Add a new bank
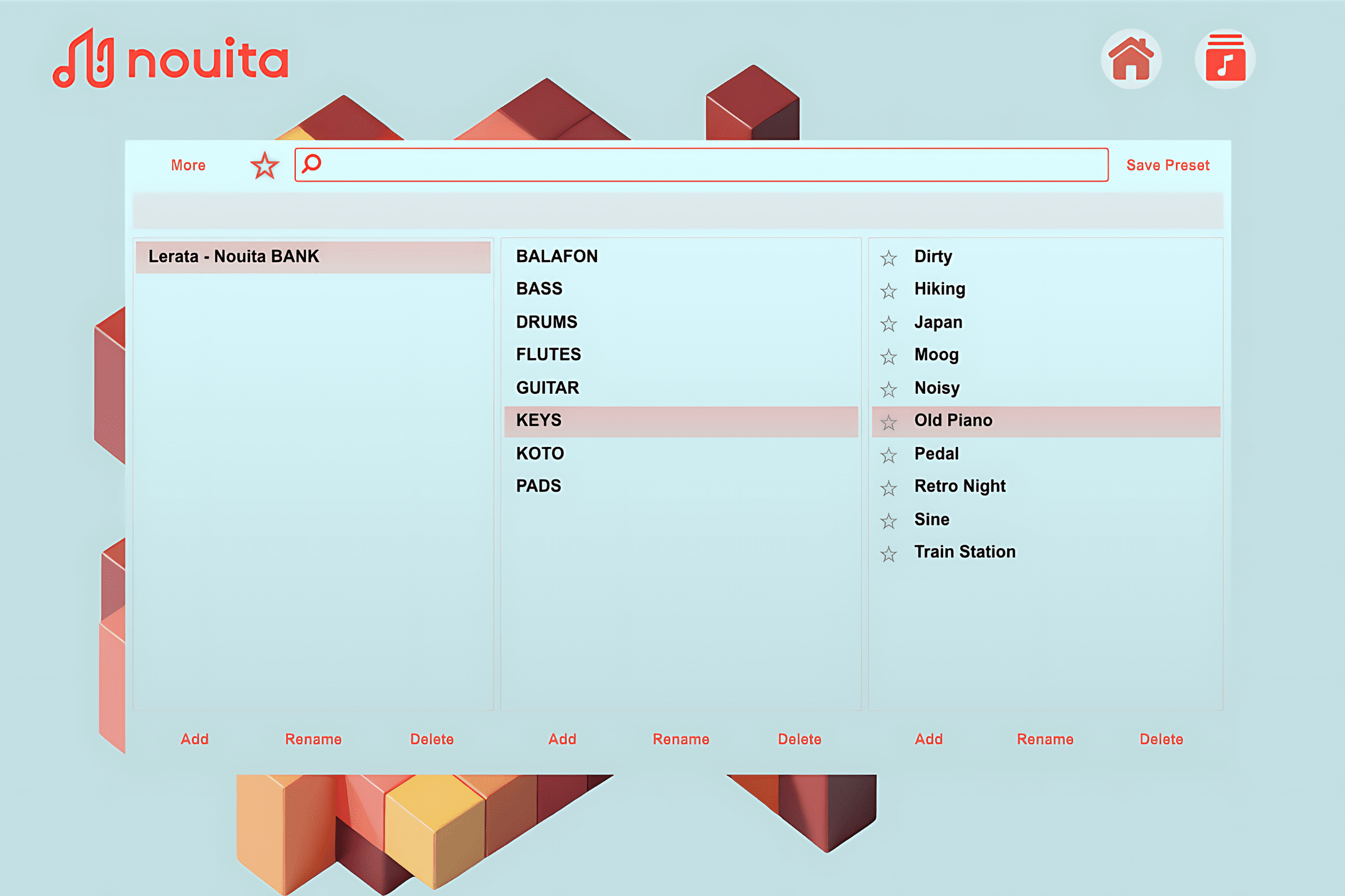1345x896 pixels. coord(194,739)
